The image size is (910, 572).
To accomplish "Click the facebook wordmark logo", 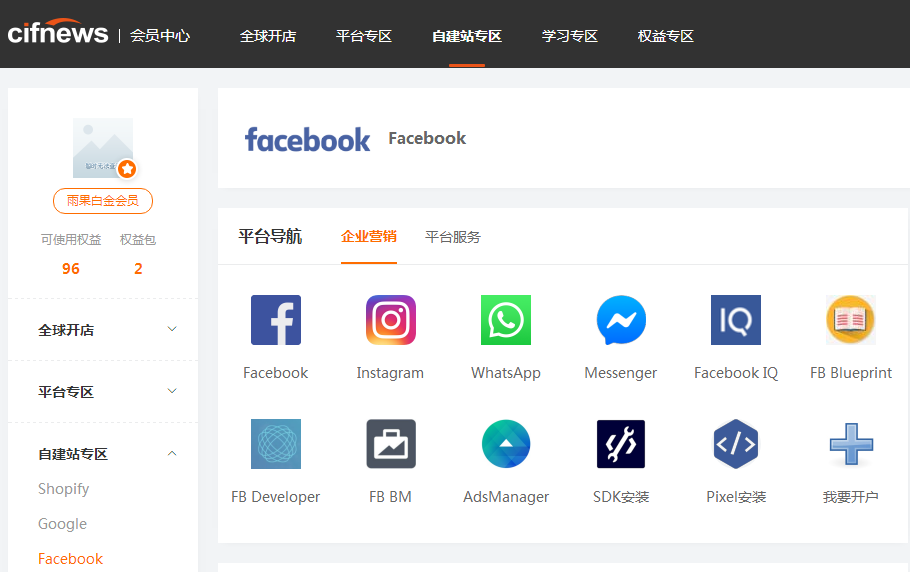I will tap(307, 139).
